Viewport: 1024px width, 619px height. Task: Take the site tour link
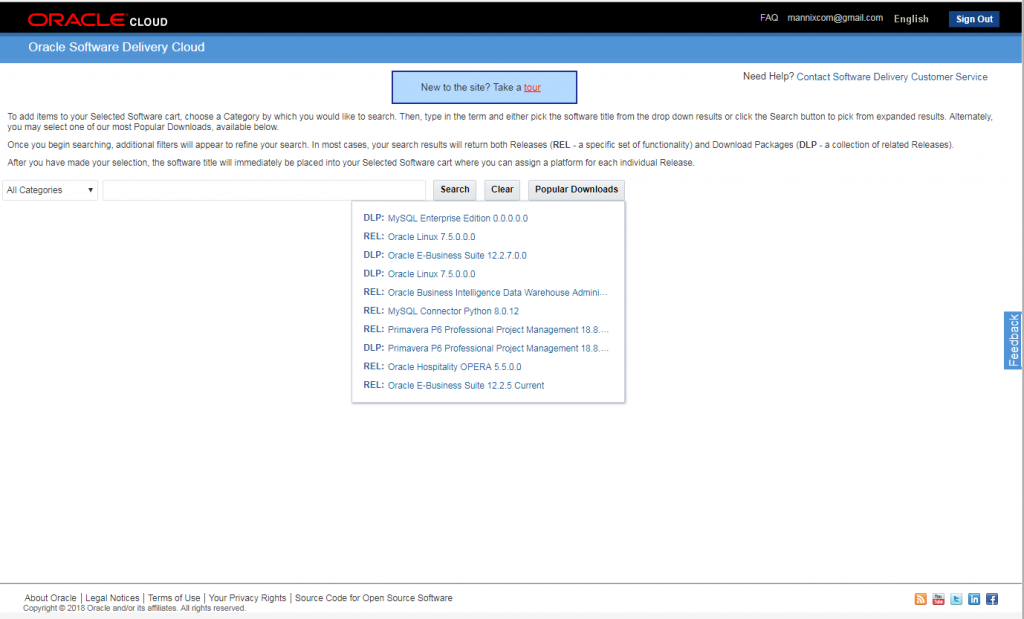tap(532, 87)
